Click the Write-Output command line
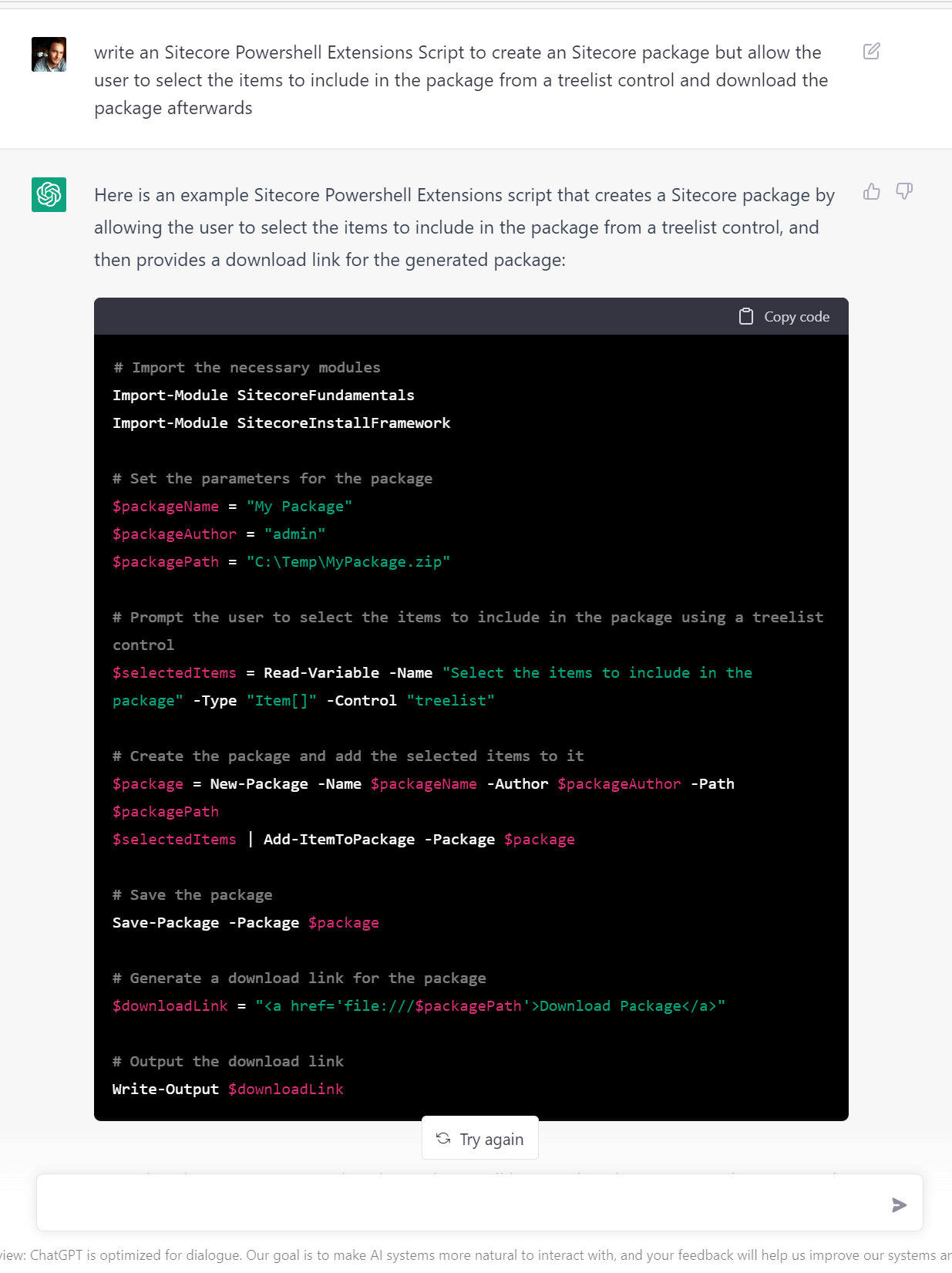 tap(228, 1089)
